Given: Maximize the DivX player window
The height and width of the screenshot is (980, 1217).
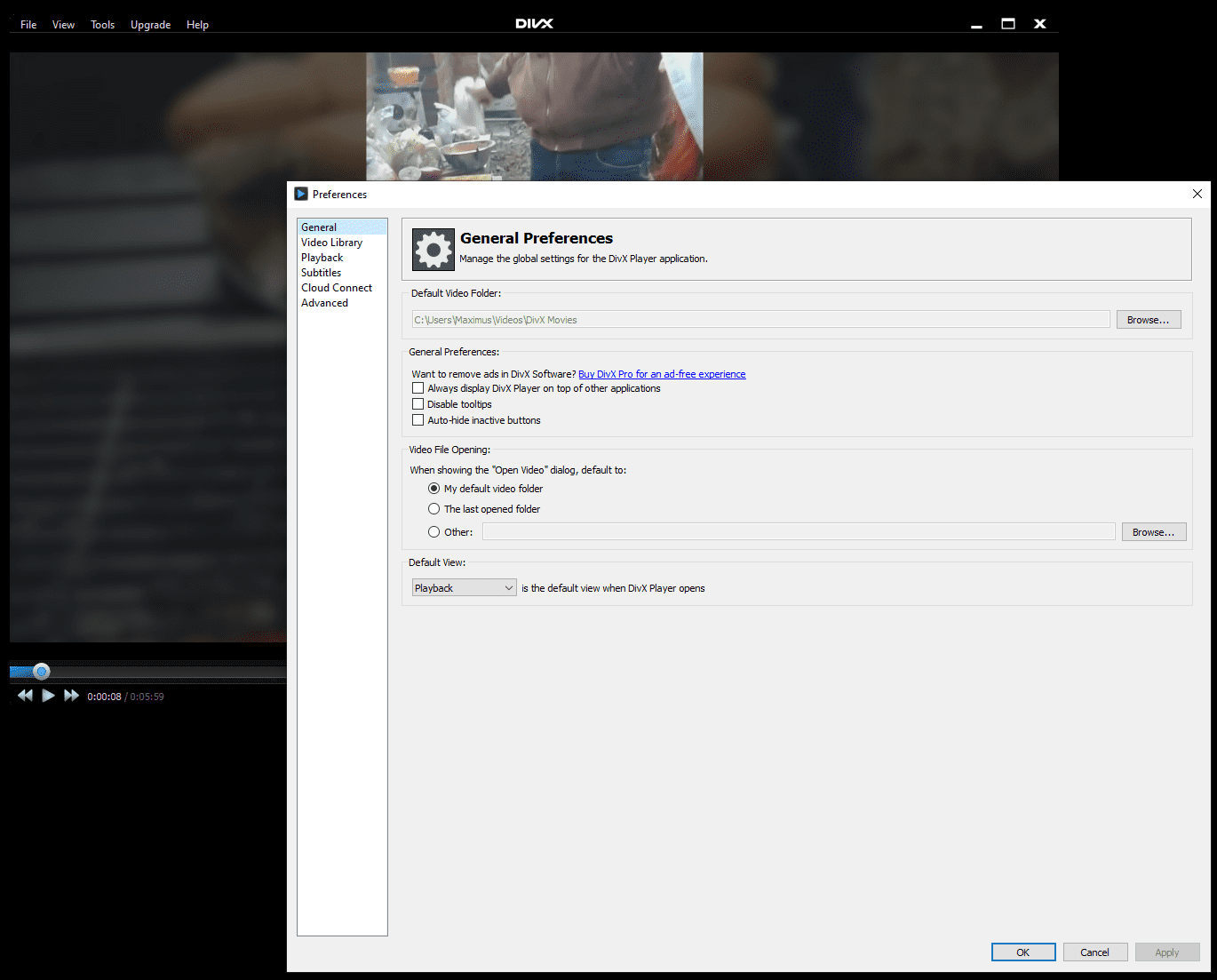Looking at the screenshot, I should click(x=1008, y=24).
